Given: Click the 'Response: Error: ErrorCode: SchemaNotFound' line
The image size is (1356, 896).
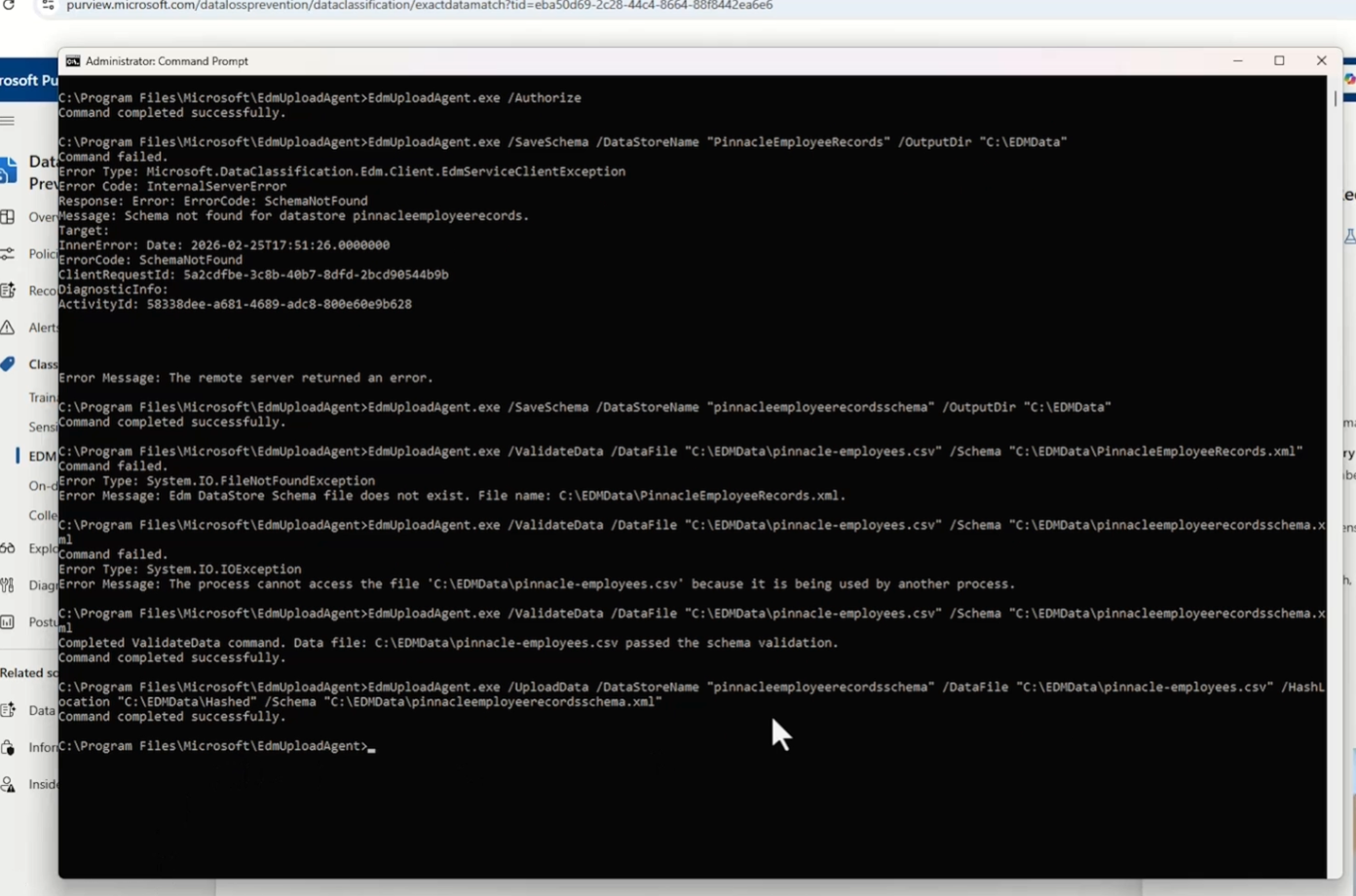Looking at the screenshot, I should (213, 201).
